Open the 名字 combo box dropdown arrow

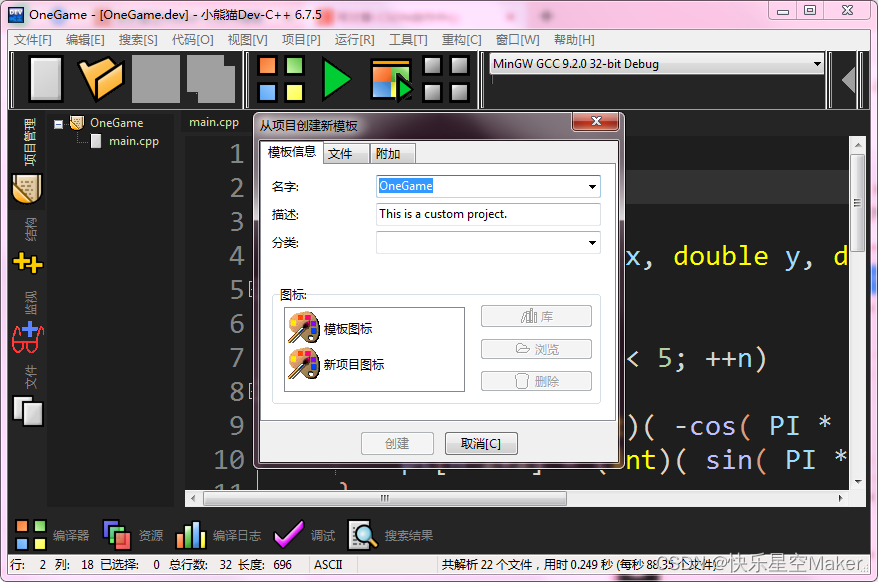click(x=592, y=187)
